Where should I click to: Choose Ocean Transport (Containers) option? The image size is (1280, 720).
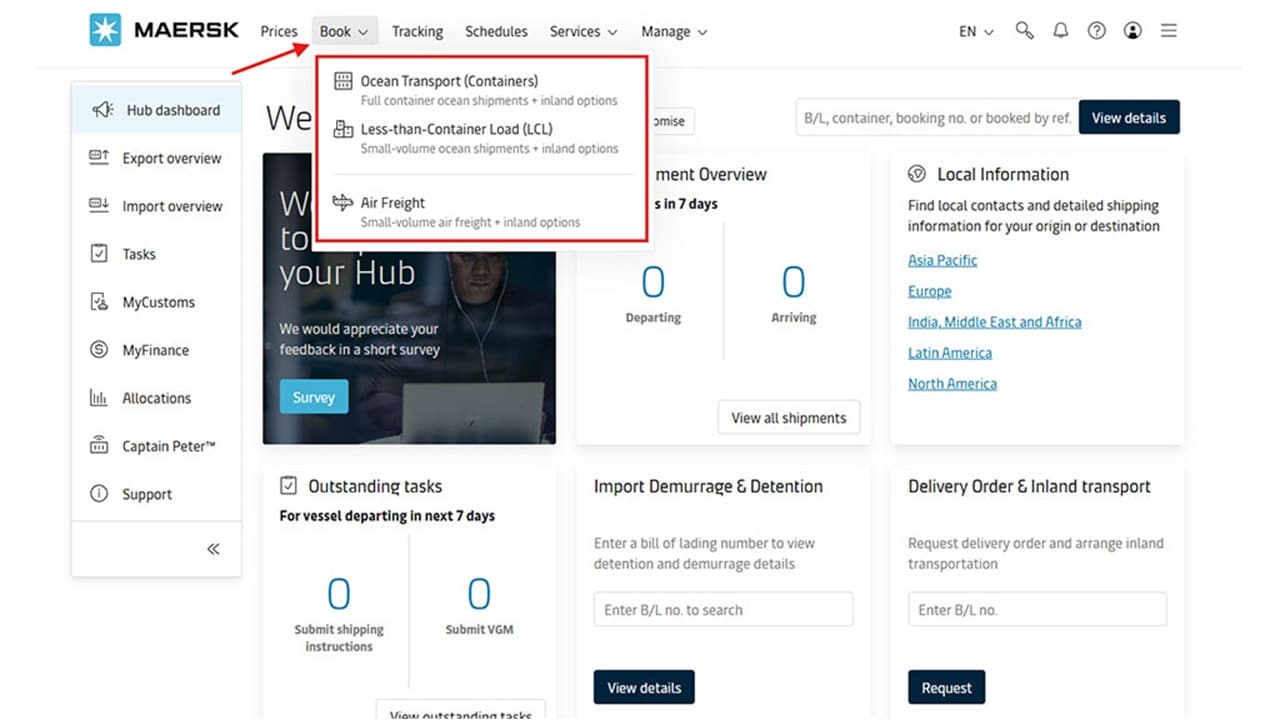(448, 81)
